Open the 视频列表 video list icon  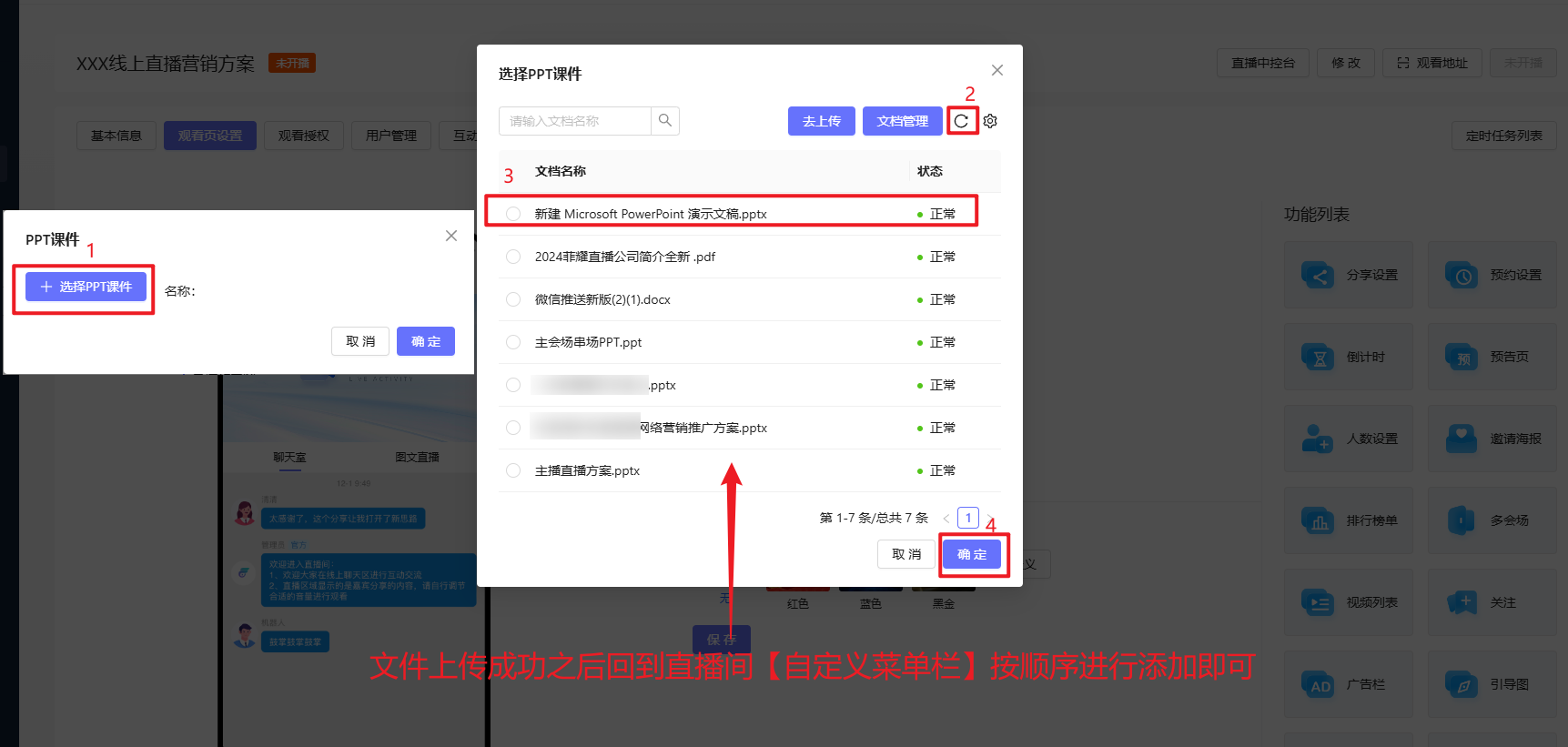coord(1318,602)
